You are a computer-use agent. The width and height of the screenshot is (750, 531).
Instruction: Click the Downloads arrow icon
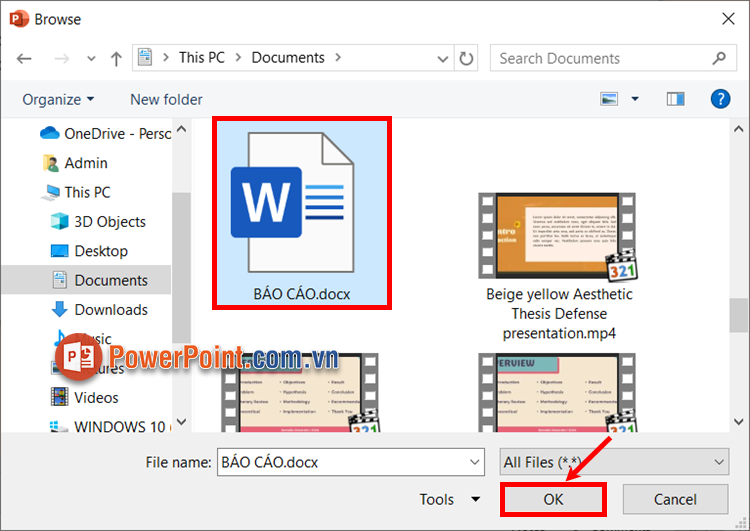(59, 309)
